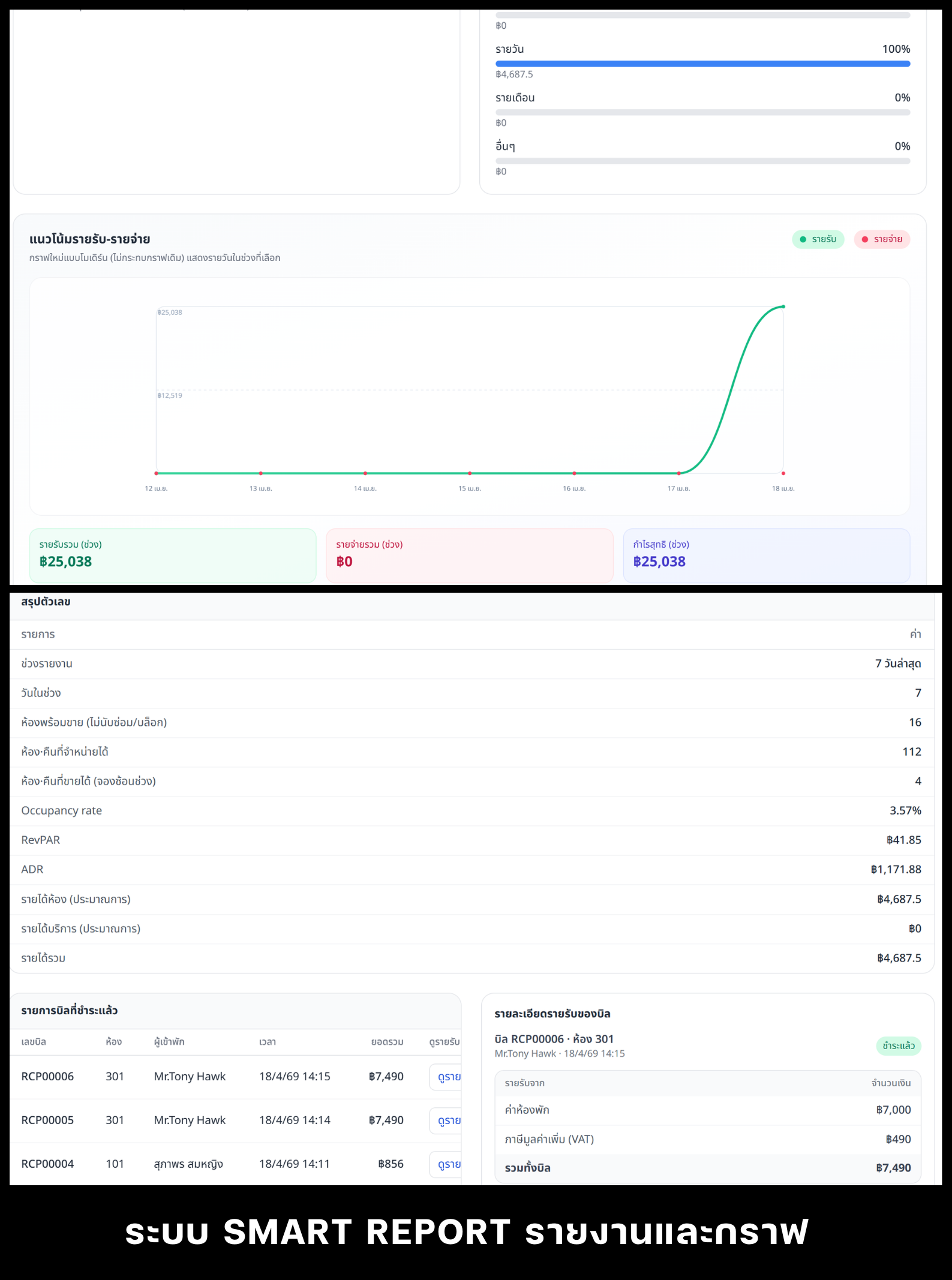
Task: Open ดูราย button for bill RCP00004
Action: tap(447, 1164)
